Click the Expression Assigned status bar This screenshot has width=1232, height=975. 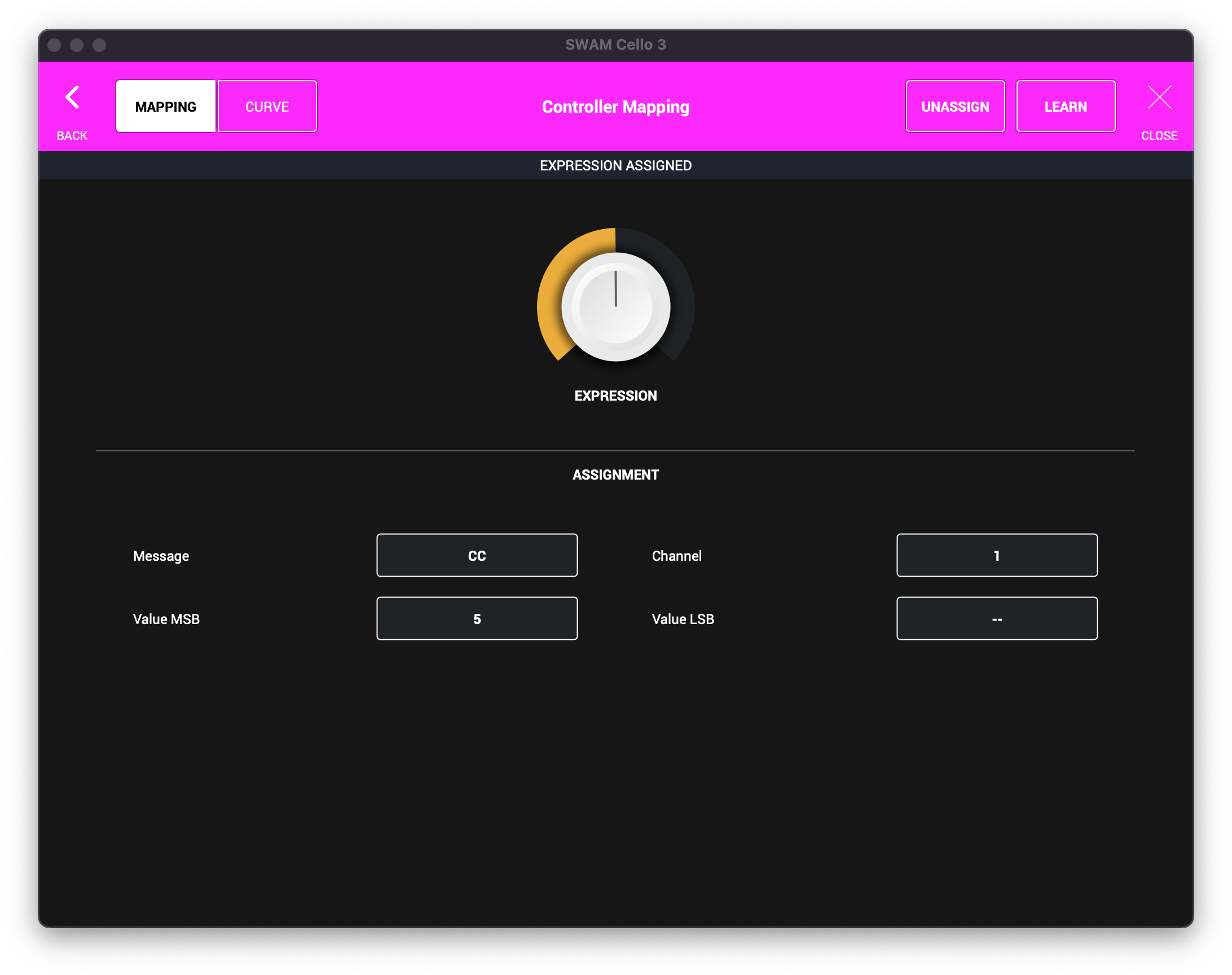point(615,165)
